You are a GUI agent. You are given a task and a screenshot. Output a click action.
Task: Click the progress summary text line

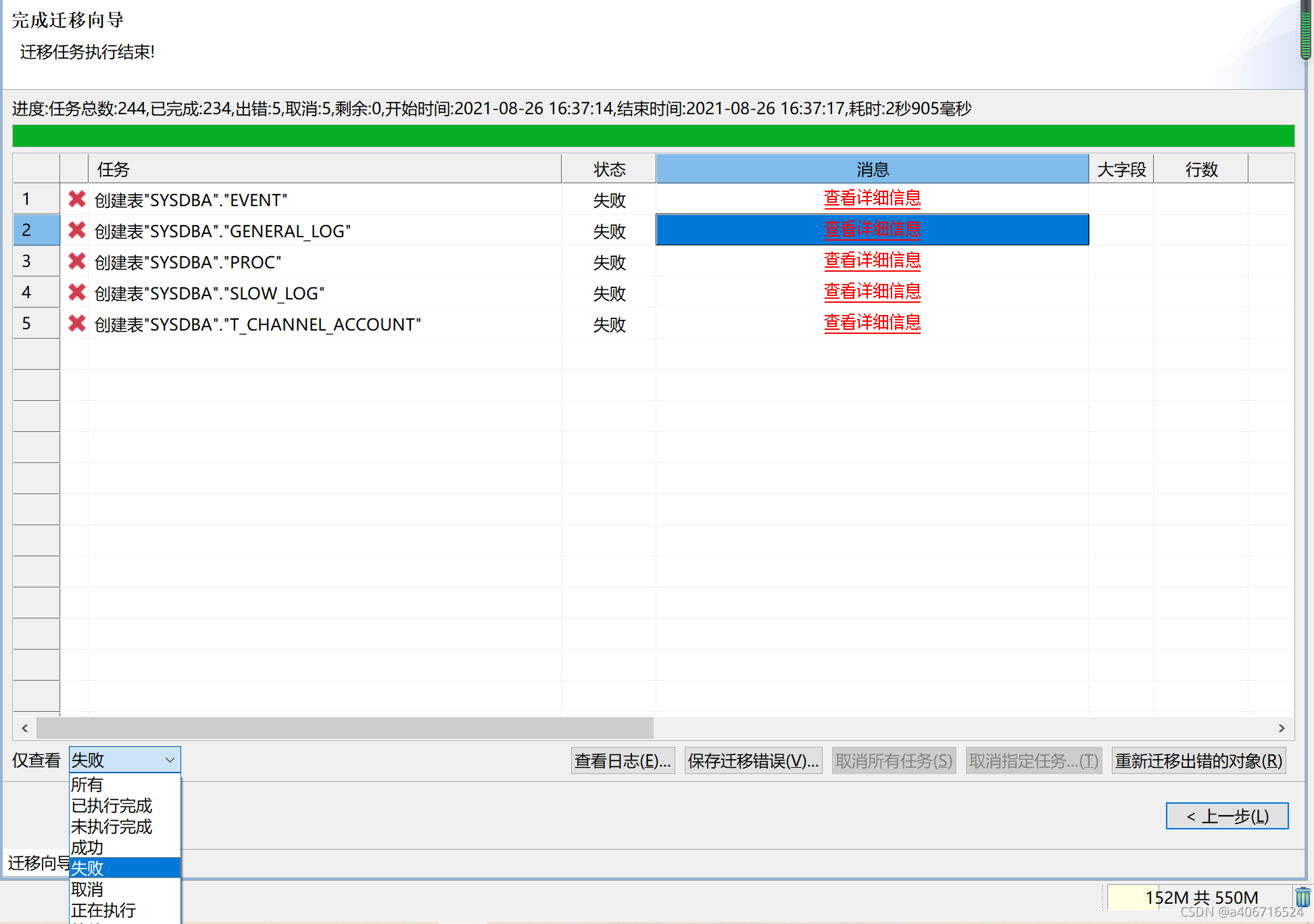click(491, 108)
